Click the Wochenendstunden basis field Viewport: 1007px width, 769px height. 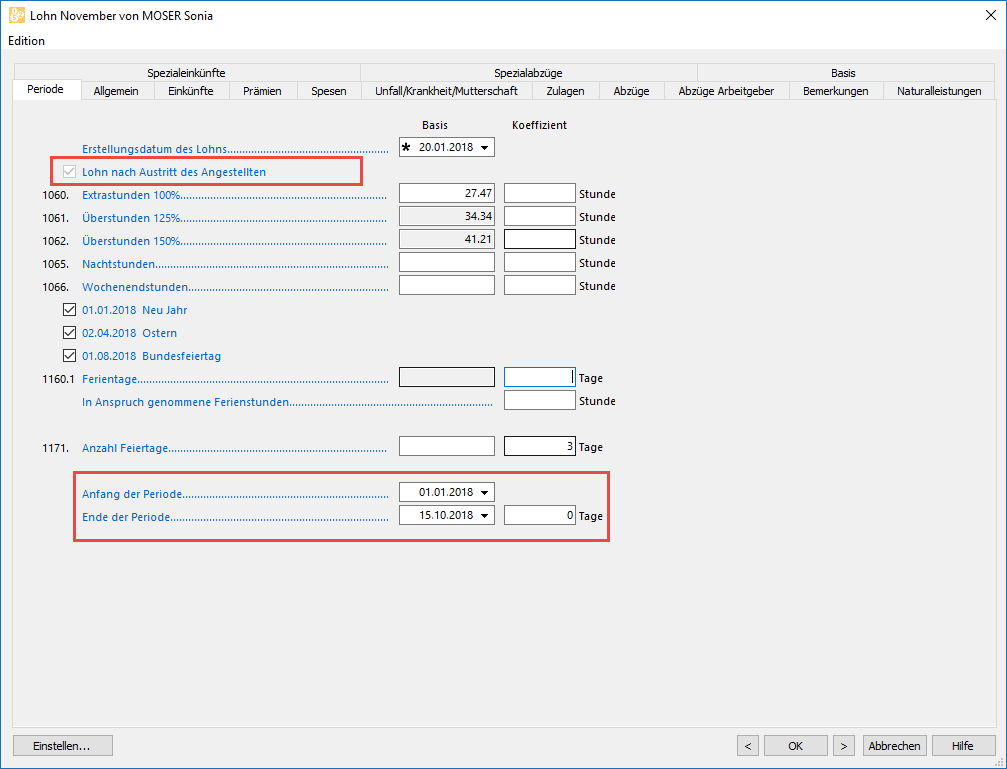pos(447,286)
